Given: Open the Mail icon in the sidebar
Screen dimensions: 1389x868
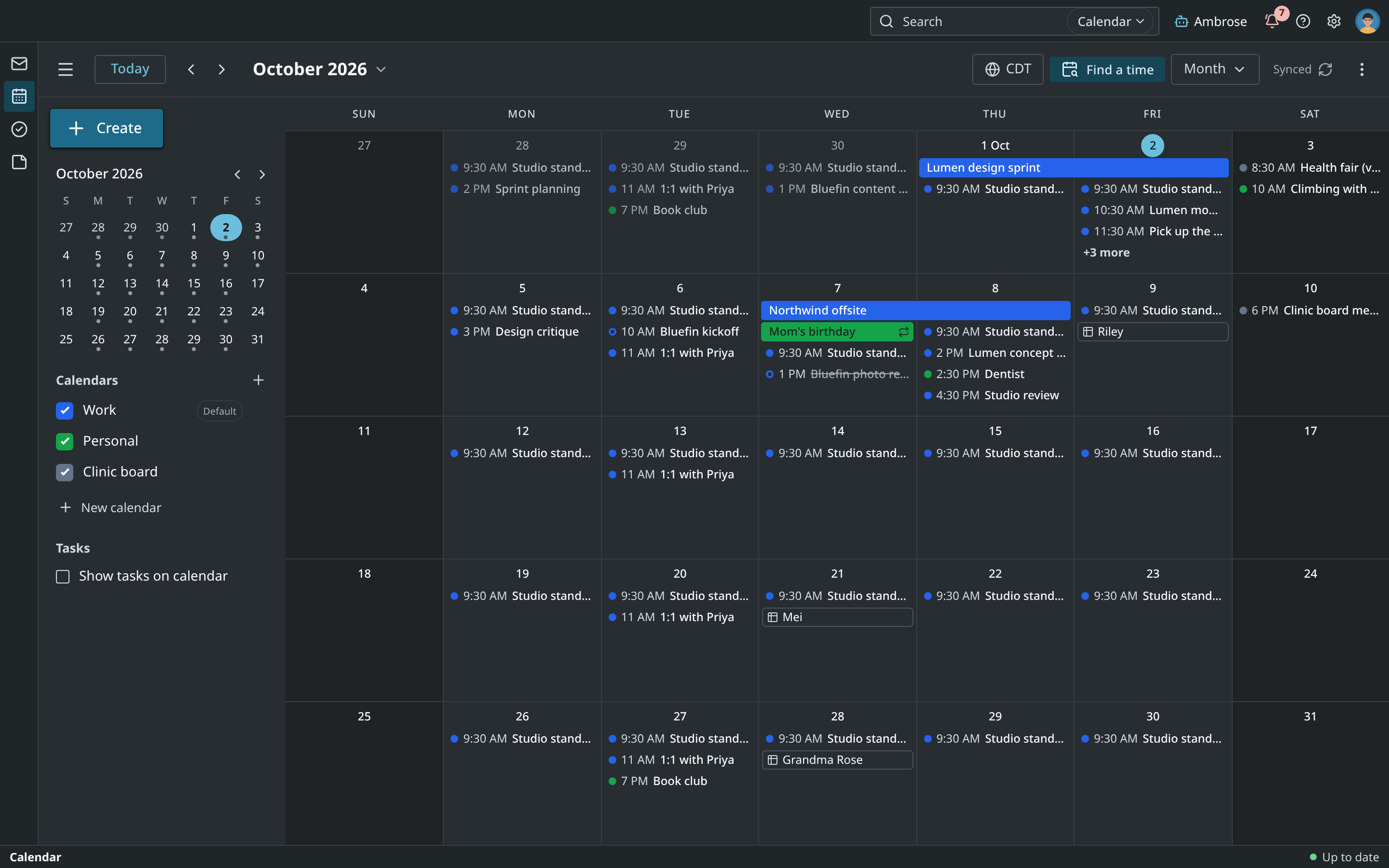Looking at the screenshot, I should (19, 63).
